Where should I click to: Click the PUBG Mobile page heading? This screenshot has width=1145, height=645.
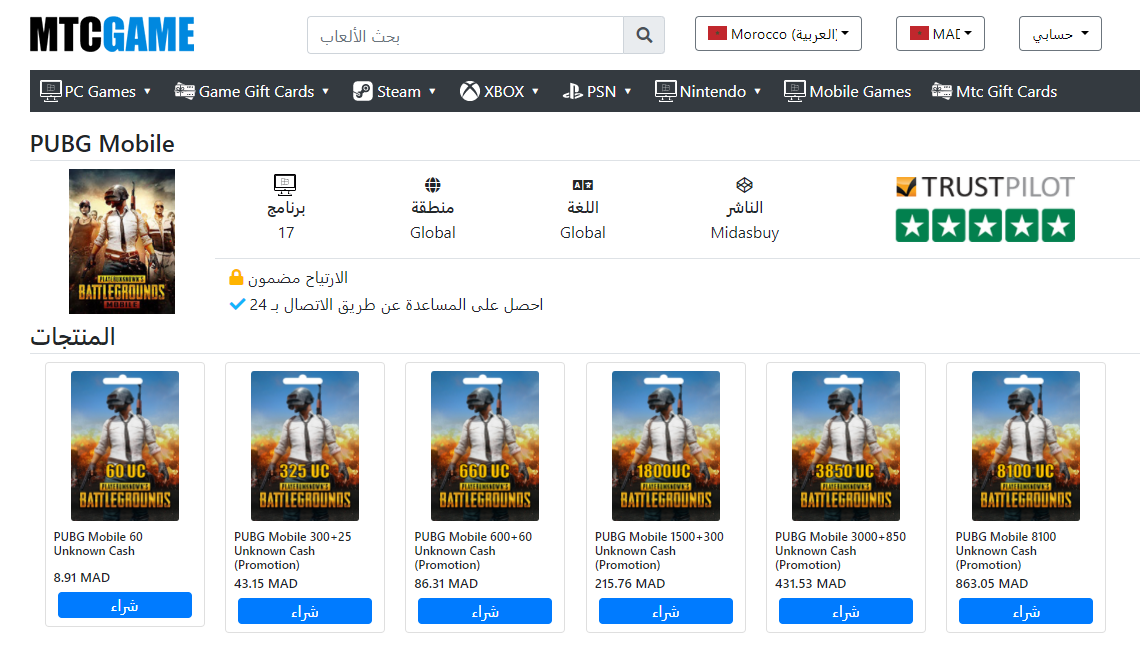[x=102, y=144]
